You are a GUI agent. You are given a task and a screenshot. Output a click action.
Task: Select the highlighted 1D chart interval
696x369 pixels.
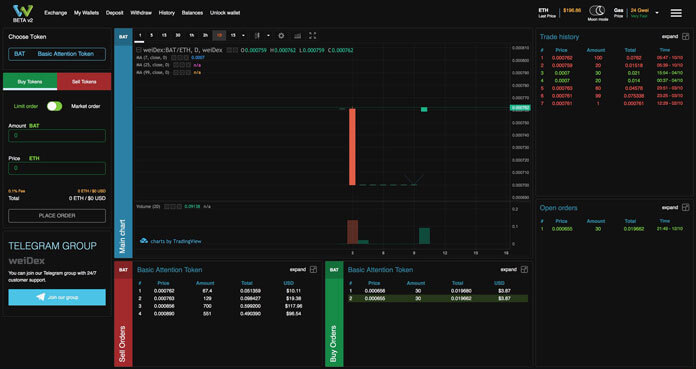[219, 36]
